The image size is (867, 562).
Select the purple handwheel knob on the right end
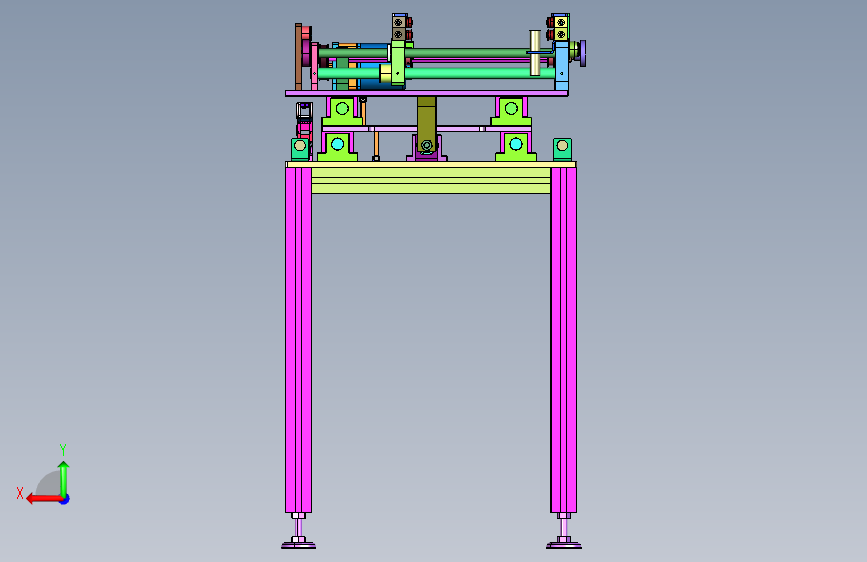coord(583,53)
